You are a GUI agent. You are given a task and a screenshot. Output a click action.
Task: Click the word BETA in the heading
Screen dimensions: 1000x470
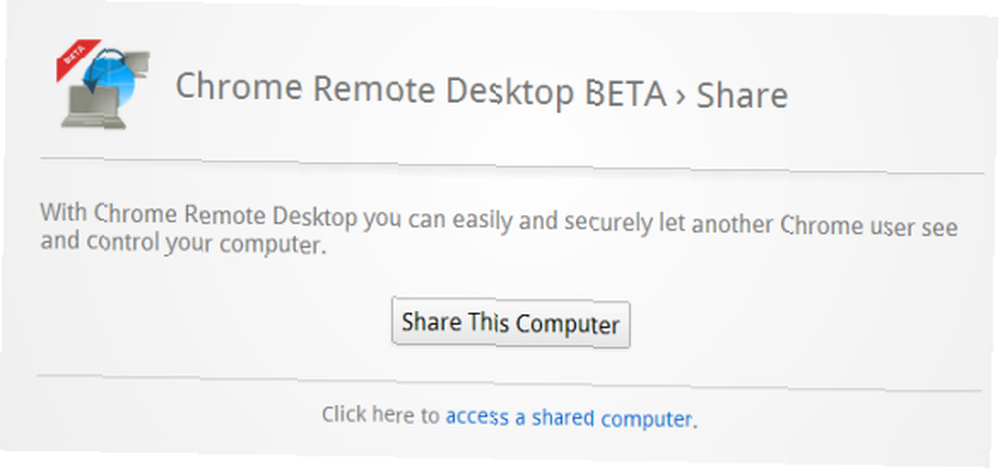pos(626,93)
